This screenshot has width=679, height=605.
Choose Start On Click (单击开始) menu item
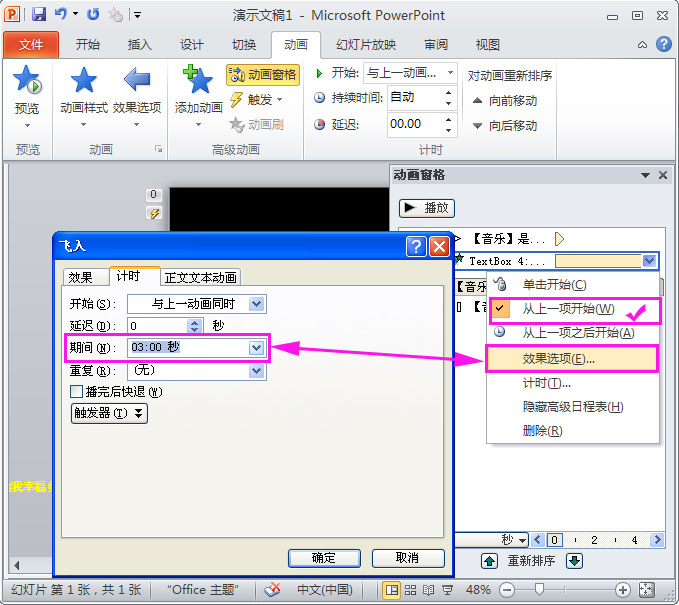coord(573,285)
